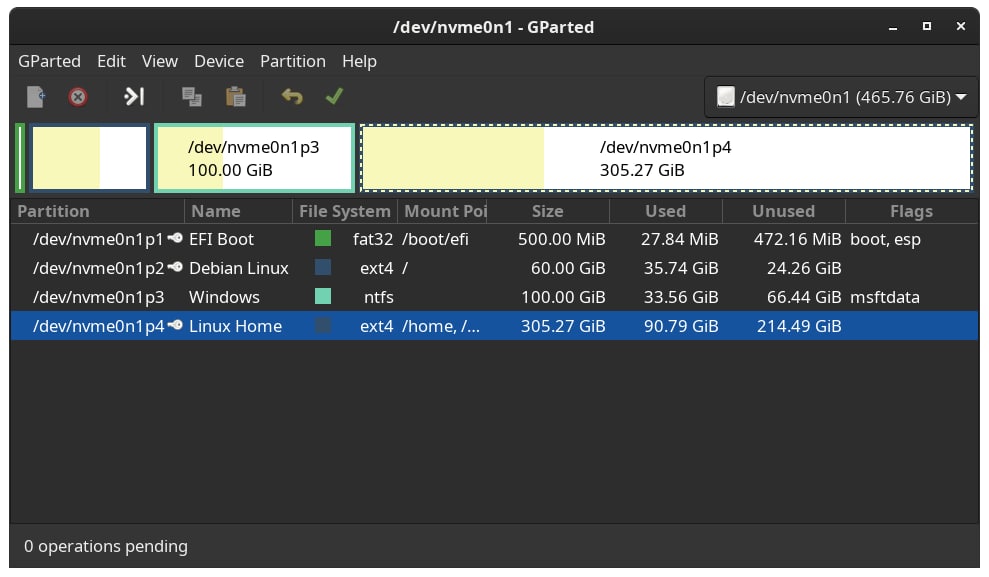Click the 27.84 MiB used cell
The image size is (989, 577).
679,239
